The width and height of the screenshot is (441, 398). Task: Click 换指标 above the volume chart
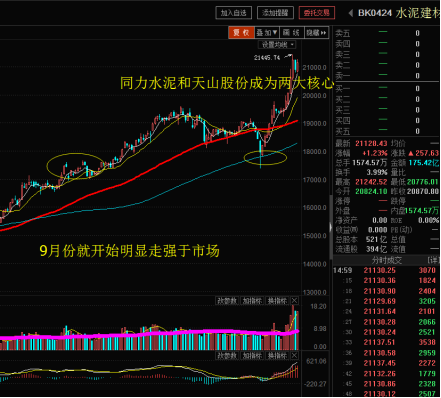(278, 301)
